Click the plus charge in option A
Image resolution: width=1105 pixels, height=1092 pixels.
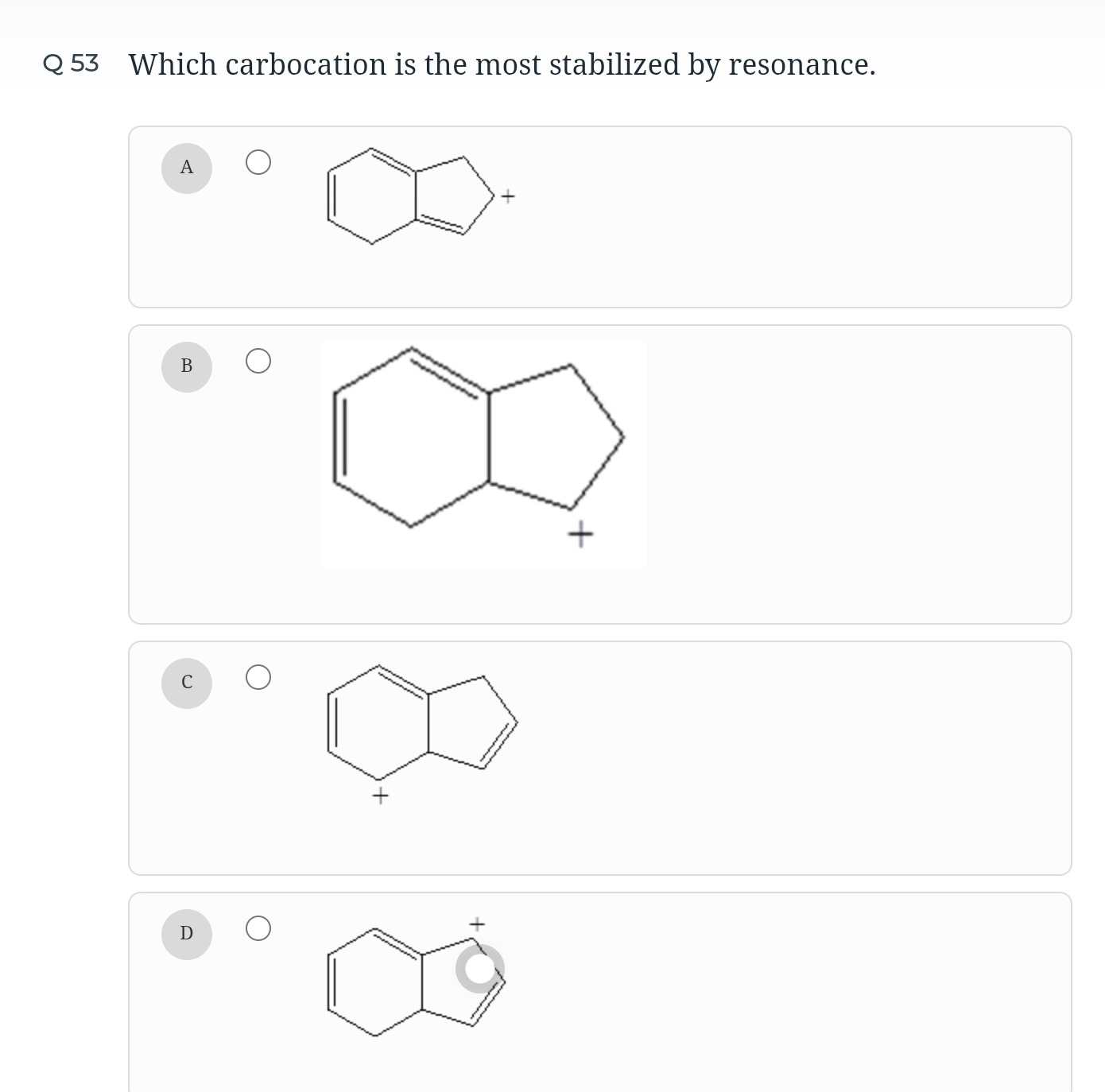(x=509, y=196)
